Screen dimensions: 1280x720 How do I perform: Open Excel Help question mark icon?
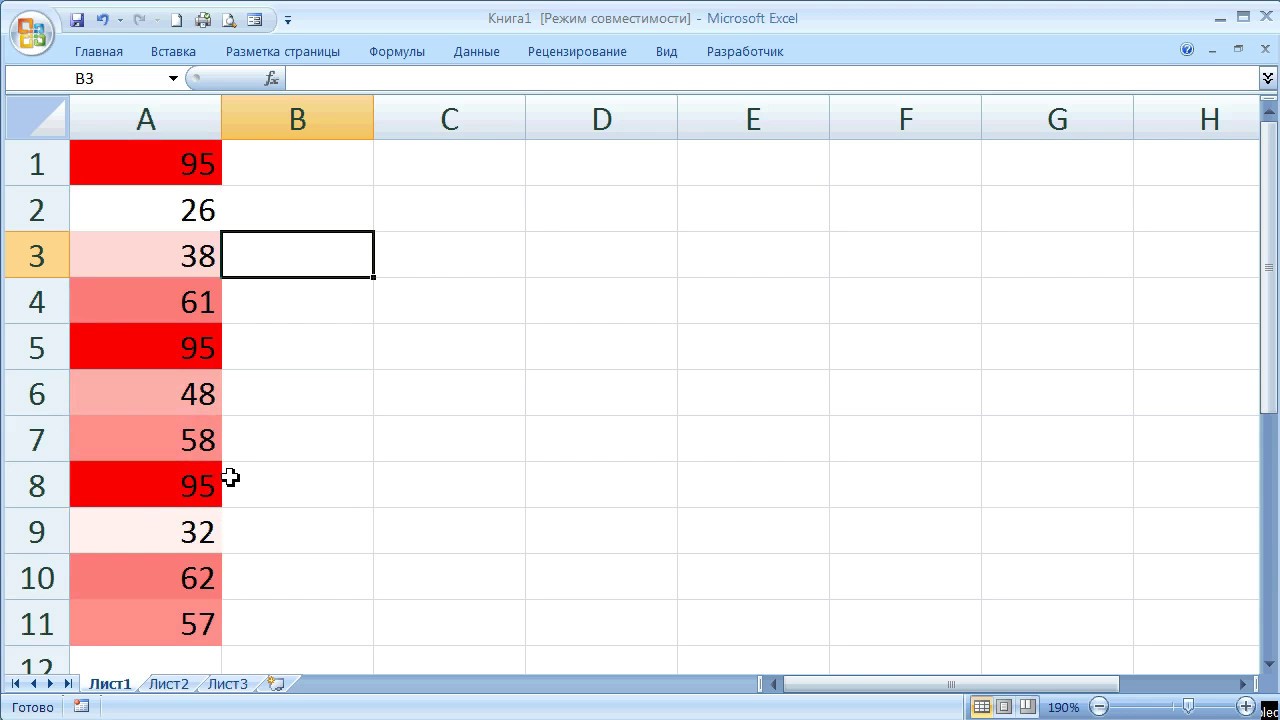click(1187, 50)
